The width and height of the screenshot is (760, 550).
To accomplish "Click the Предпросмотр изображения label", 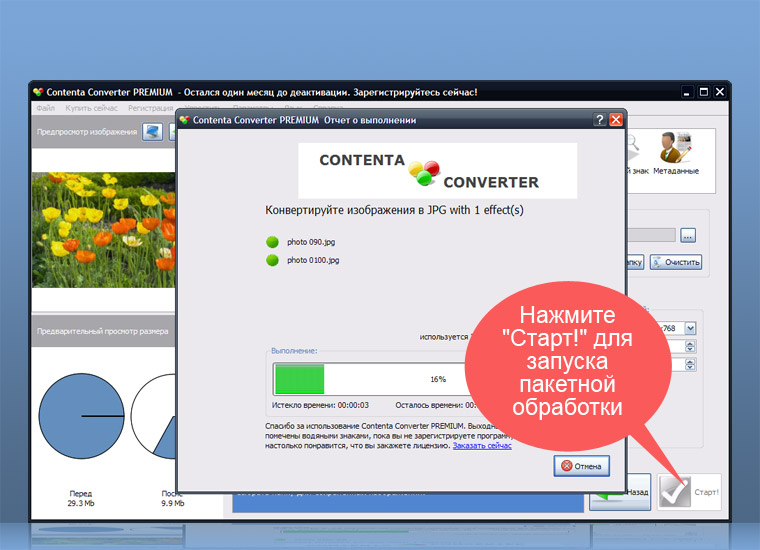I will click(87, 132).
